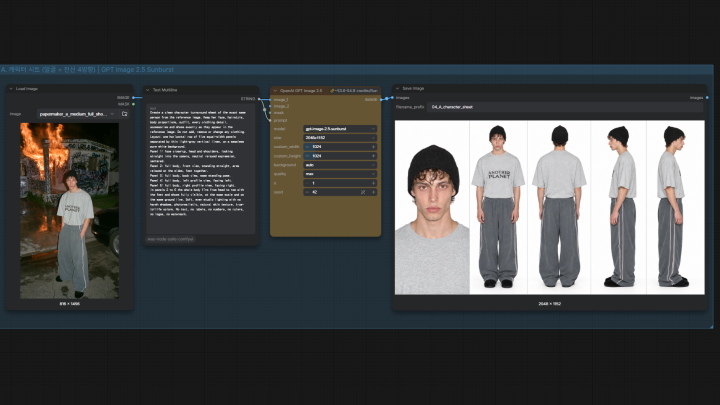Increase the n value

click(373, 183)
